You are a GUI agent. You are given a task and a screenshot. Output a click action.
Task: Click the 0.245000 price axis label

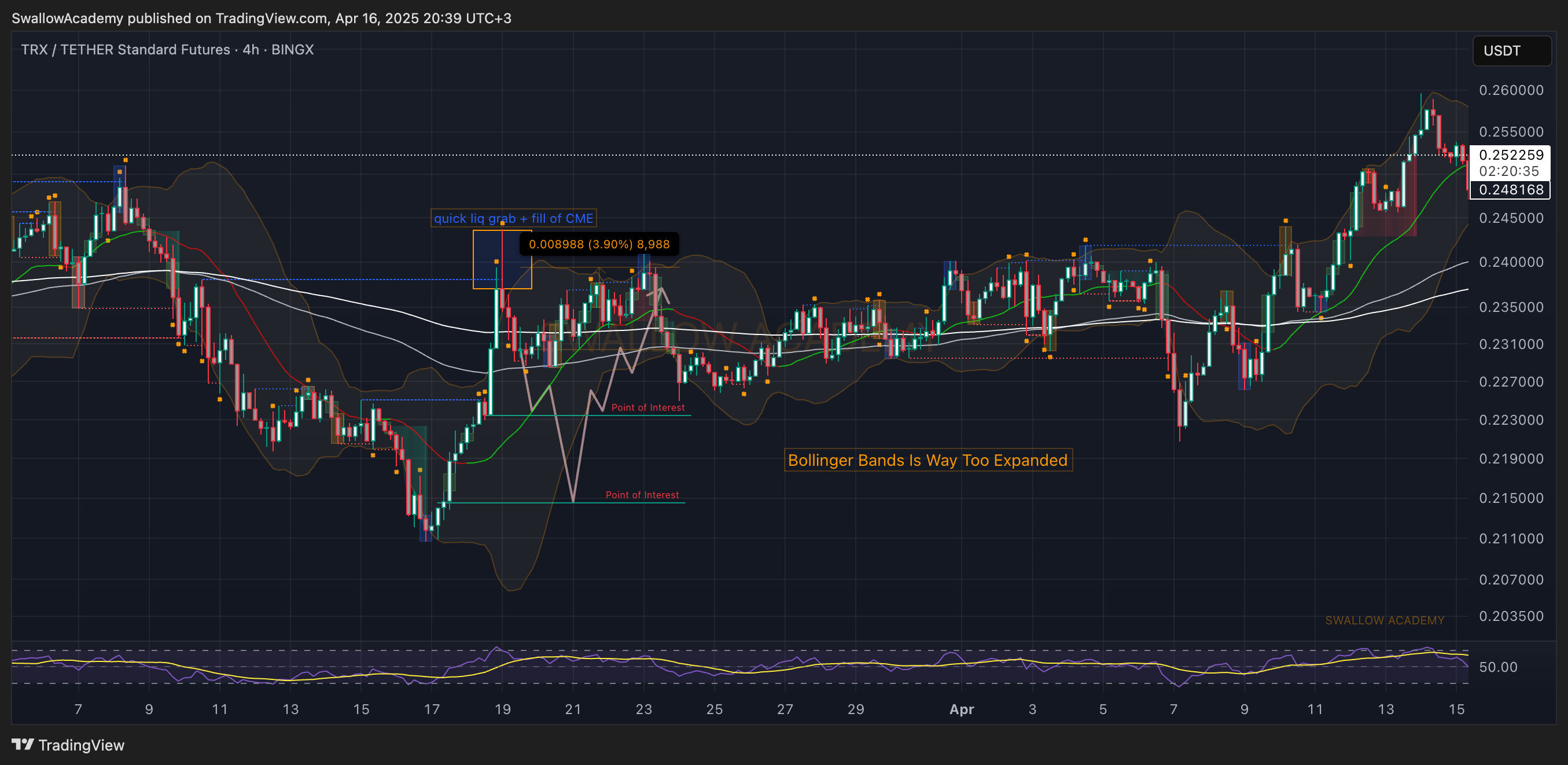1511,218
